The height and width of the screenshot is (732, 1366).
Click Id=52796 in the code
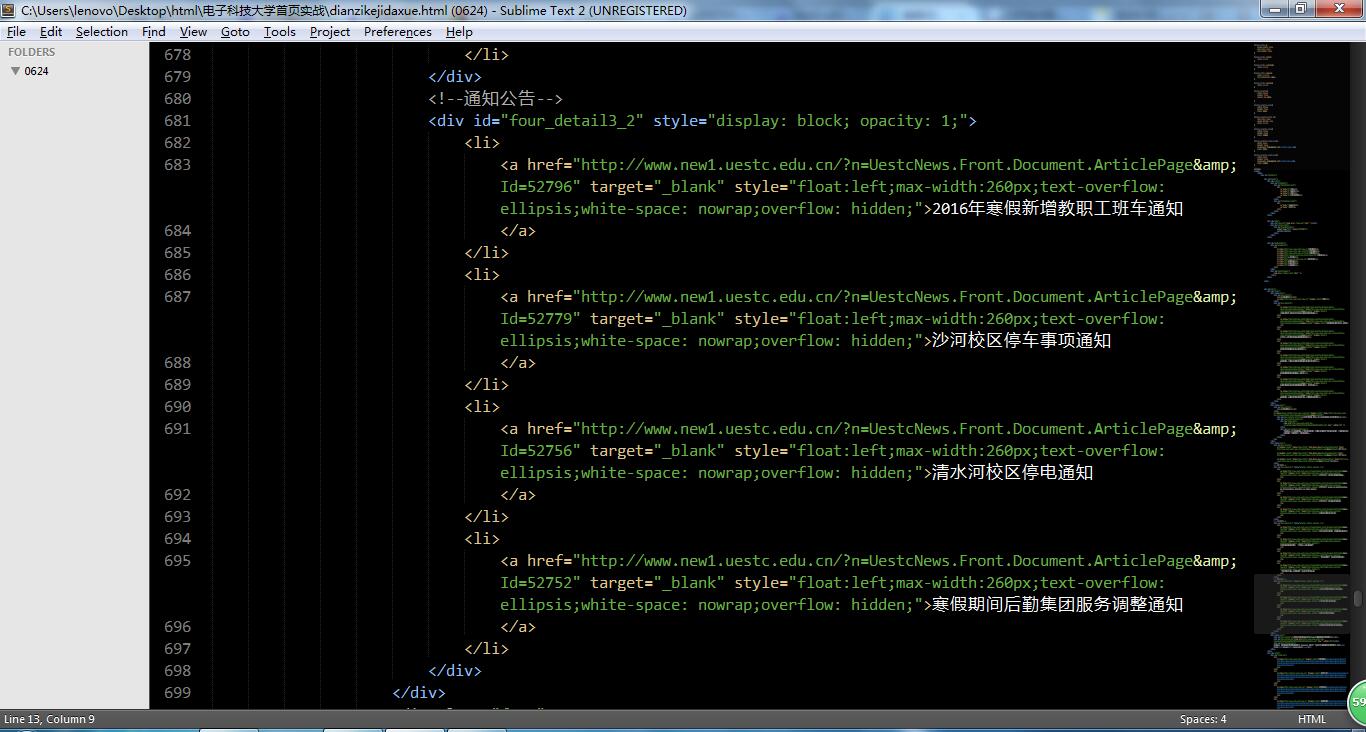[x=536, y=187]
